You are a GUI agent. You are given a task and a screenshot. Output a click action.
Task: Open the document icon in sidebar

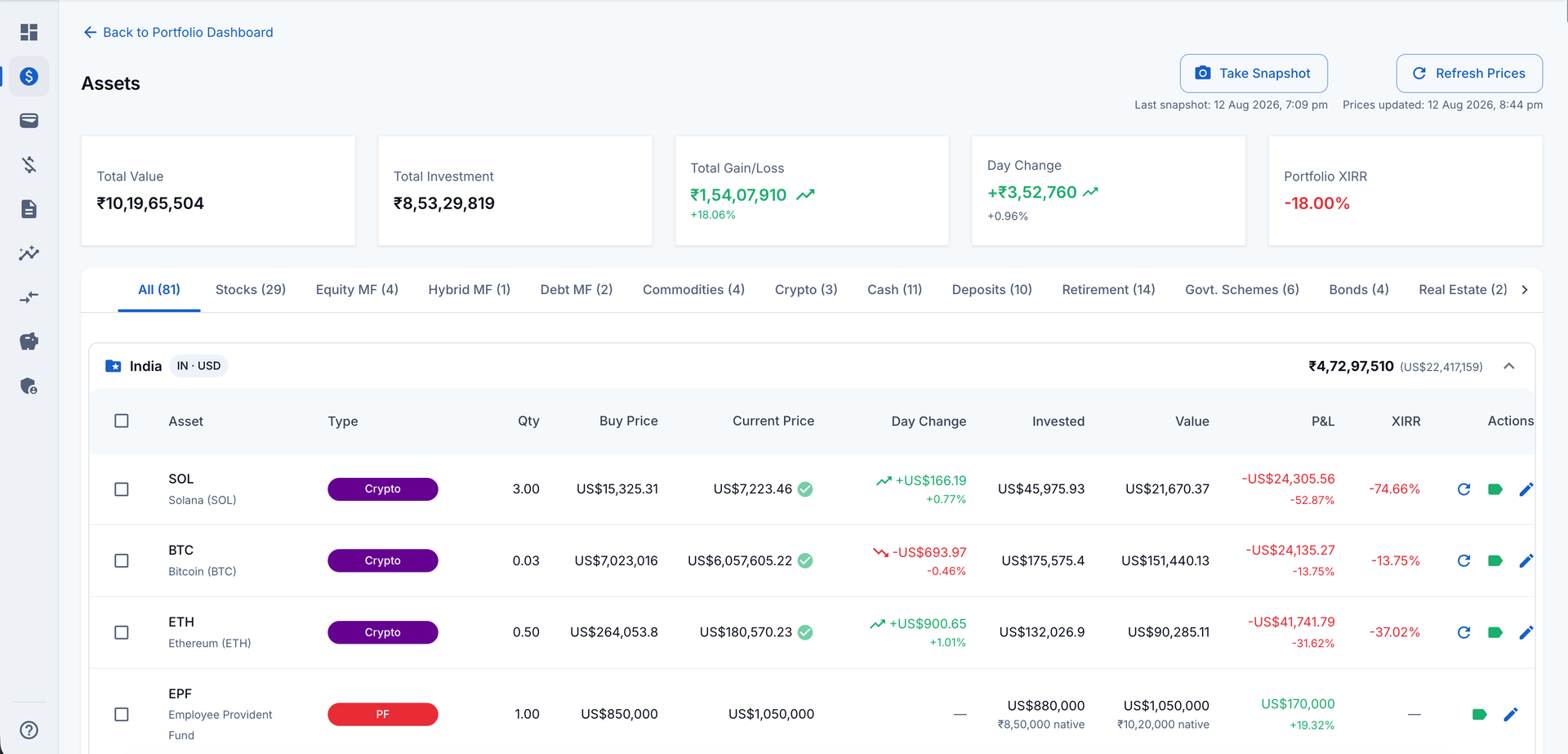click(x=29, y=209)
